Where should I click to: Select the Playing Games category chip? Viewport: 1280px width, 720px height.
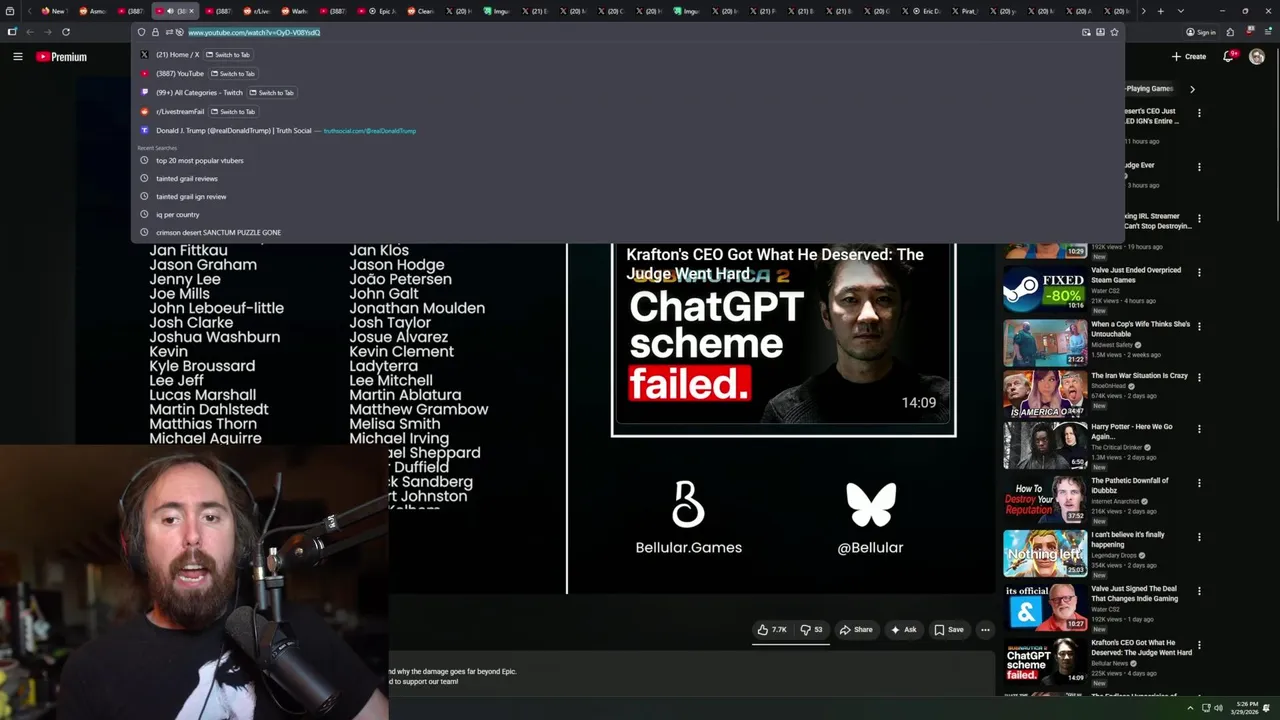(x=1150, y=89)
